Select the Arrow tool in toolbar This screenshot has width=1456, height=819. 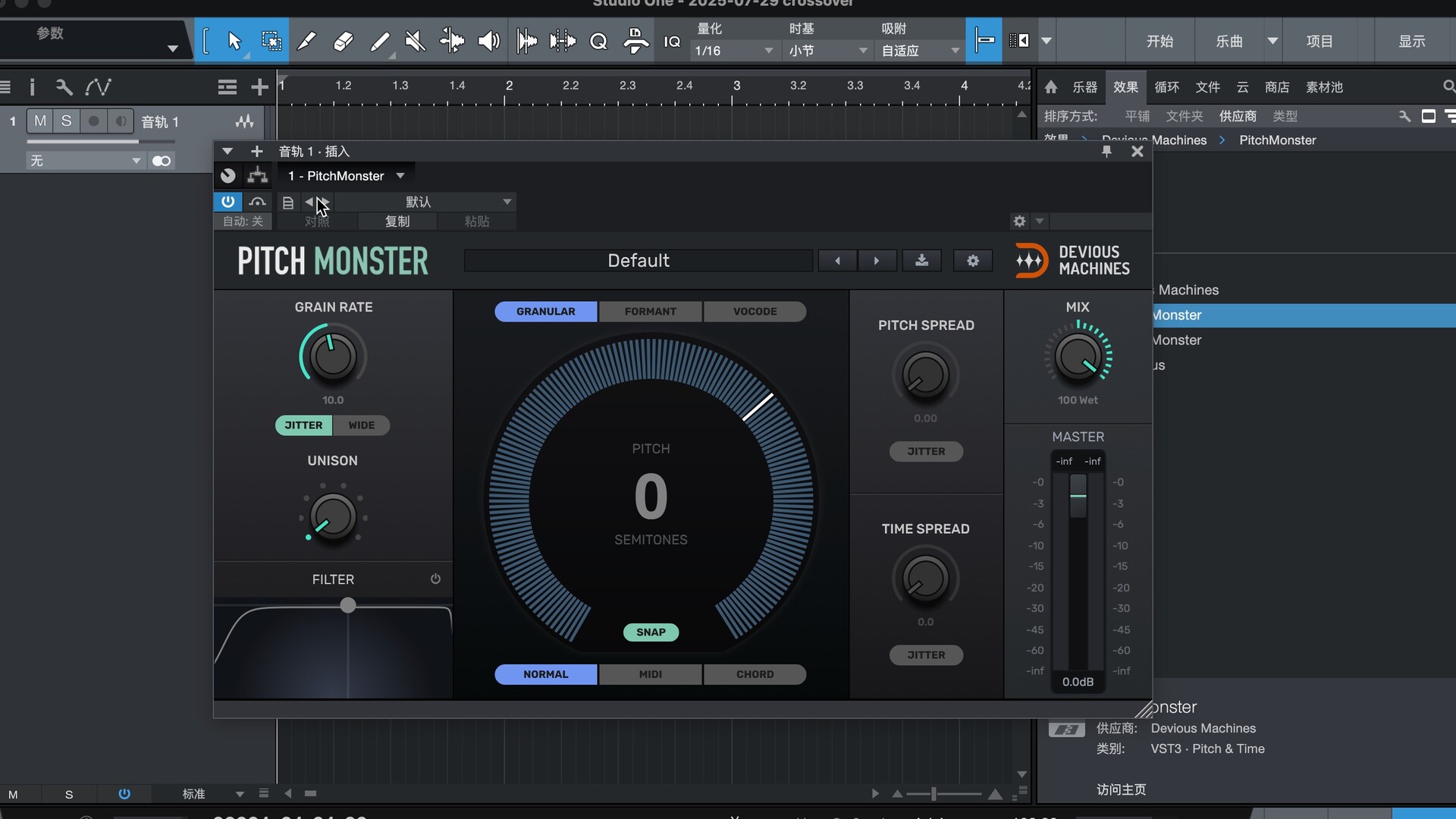coord(234,41)
